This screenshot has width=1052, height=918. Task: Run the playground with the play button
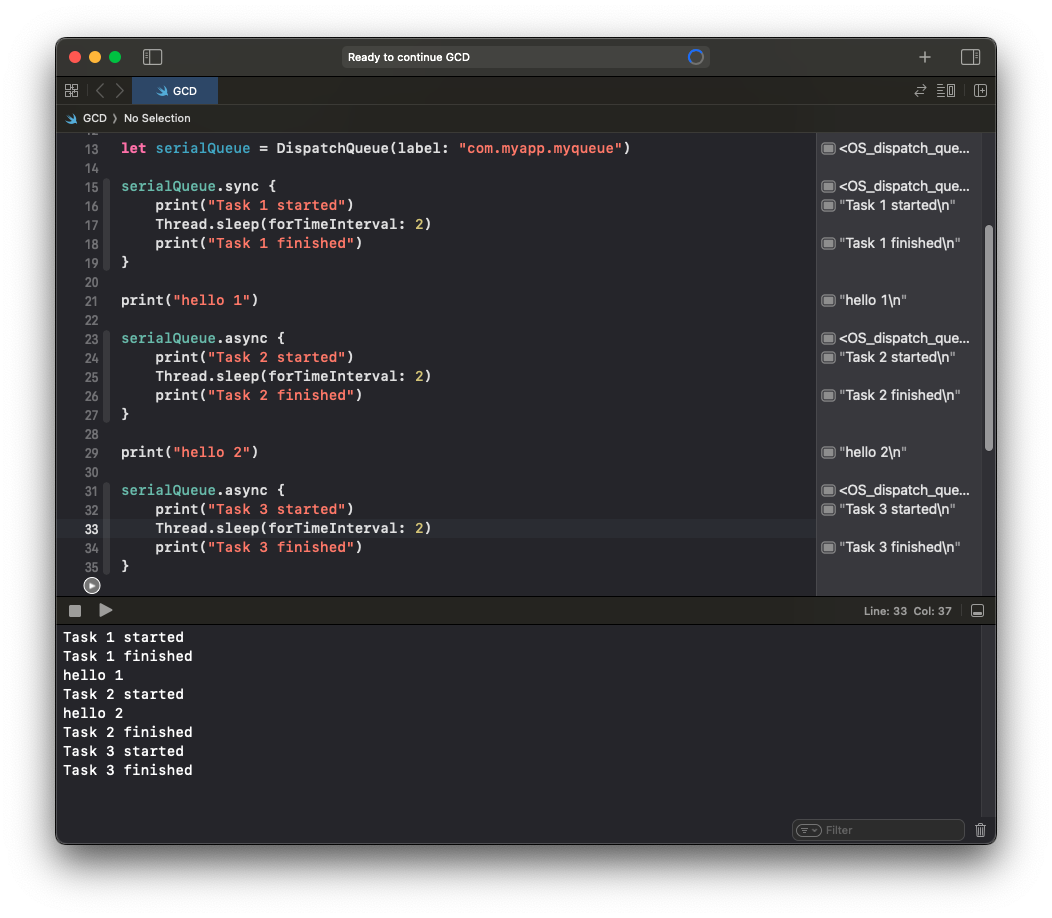tap(105, 610)
